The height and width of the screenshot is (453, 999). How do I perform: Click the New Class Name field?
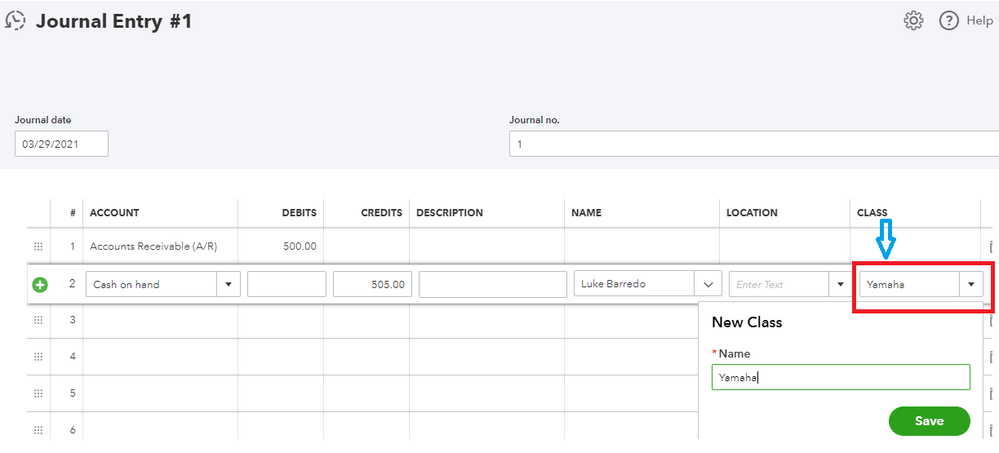pos(840,377)
